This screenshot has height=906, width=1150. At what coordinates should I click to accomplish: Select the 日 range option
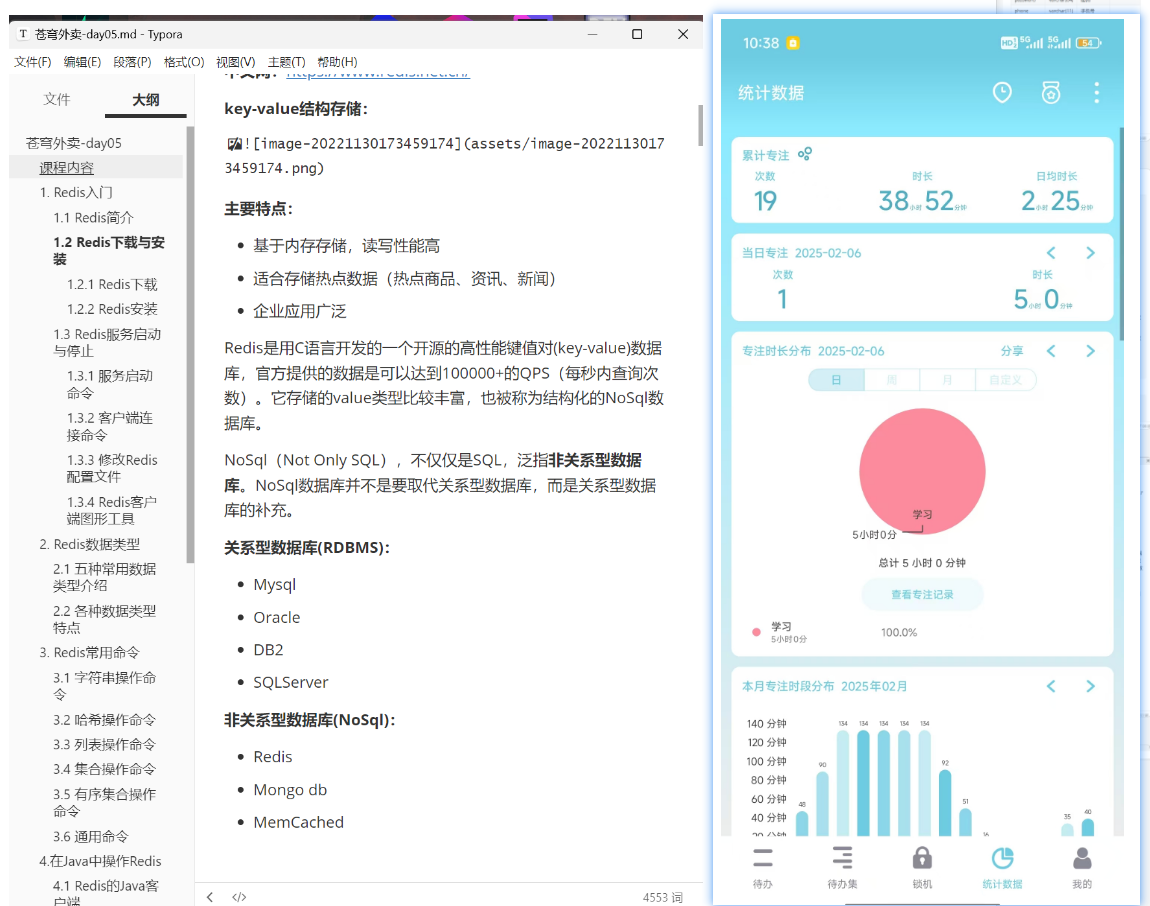836,380
